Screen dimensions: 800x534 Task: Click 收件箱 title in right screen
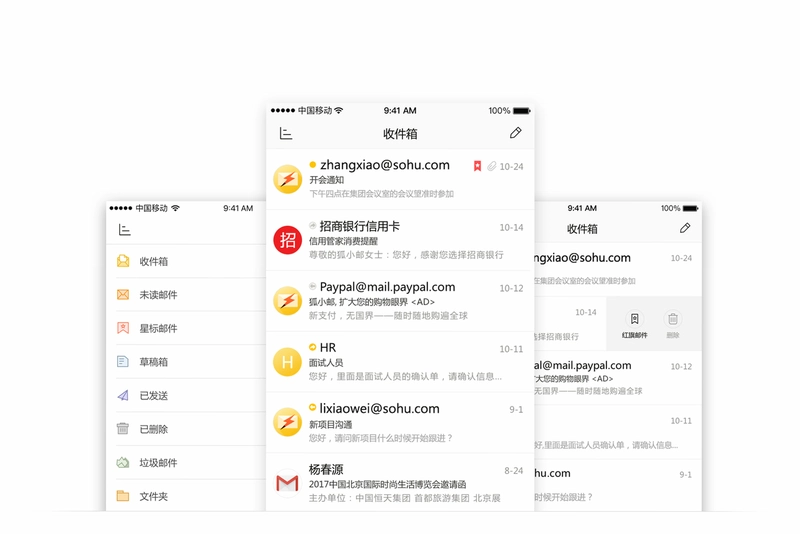tap(582, 229)
